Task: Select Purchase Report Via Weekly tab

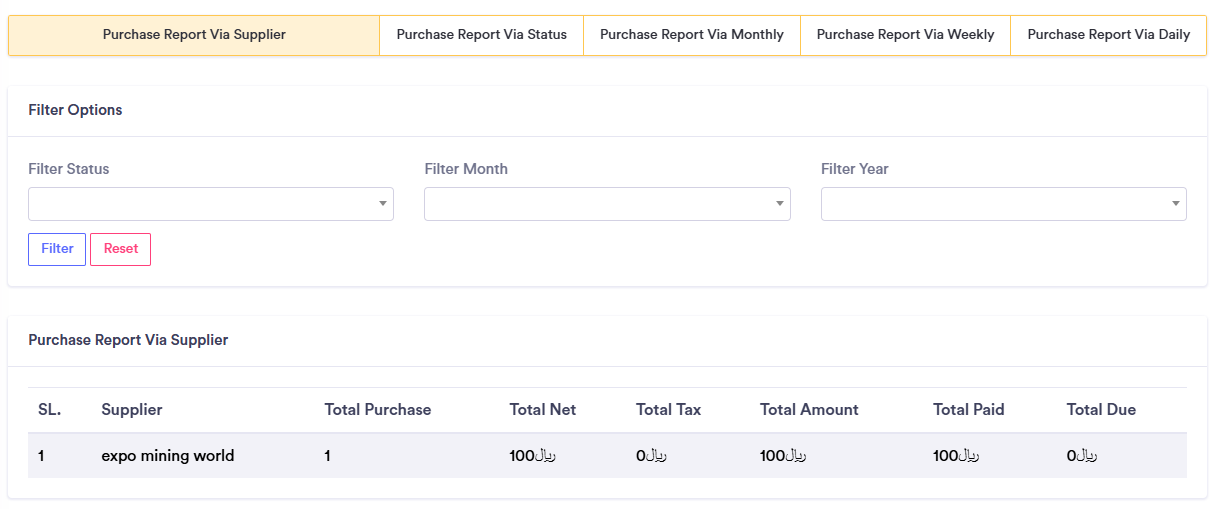Action: tap(905, 35)
